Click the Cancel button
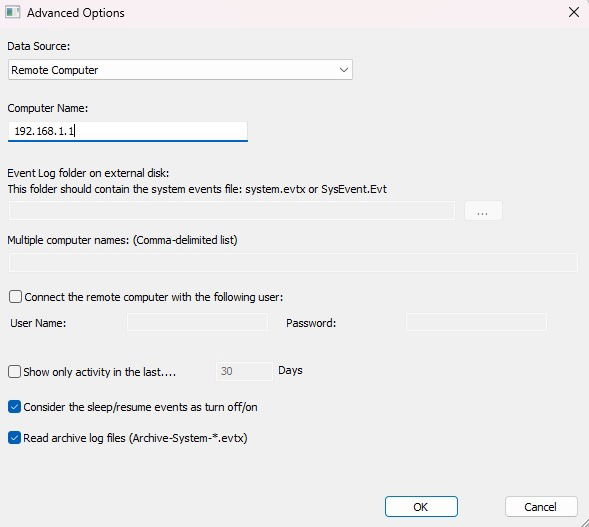This screenshot has height=527, width=589. click(541, 507)
